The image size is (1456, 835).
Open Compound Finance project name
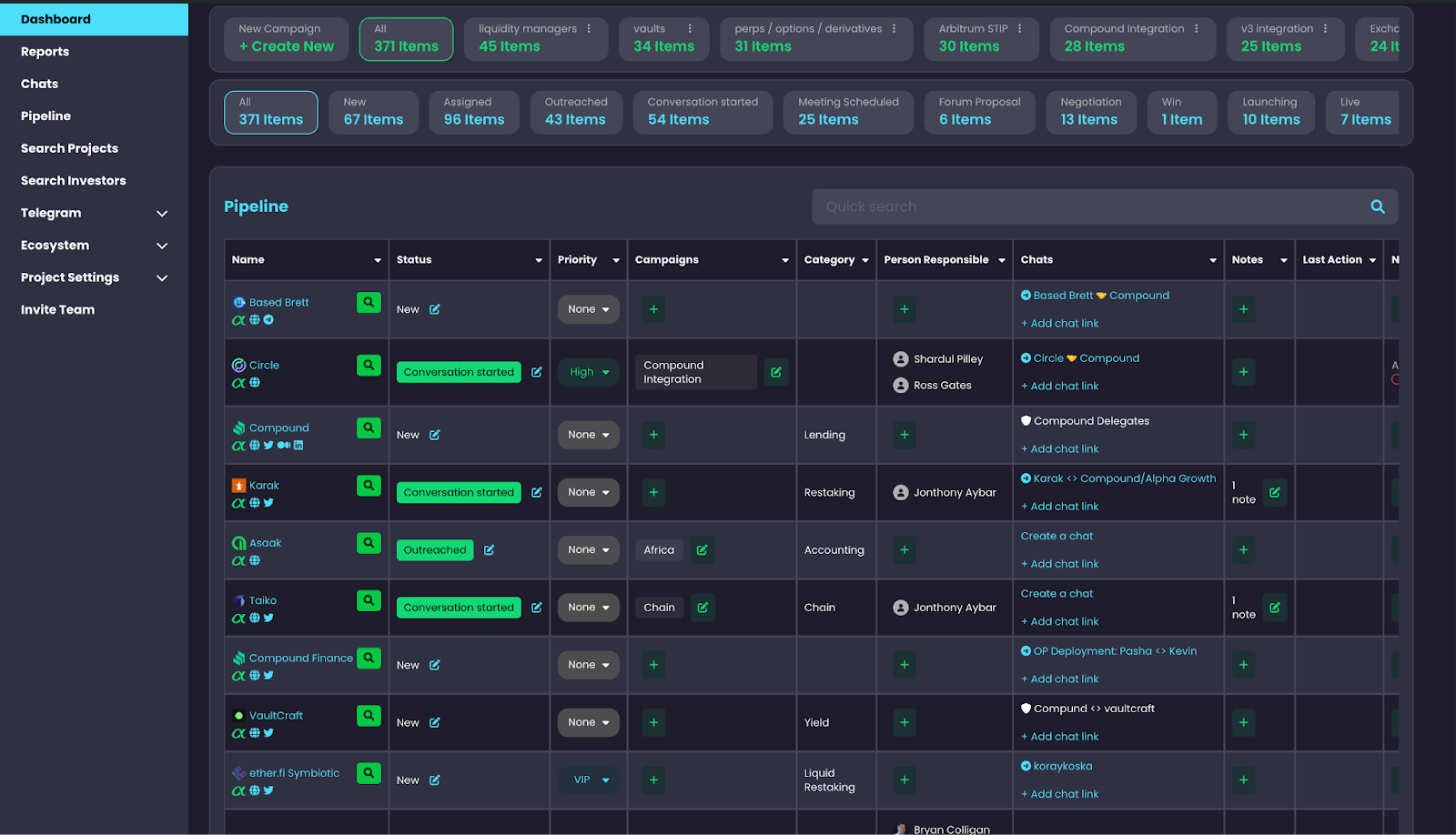(300, 658)
